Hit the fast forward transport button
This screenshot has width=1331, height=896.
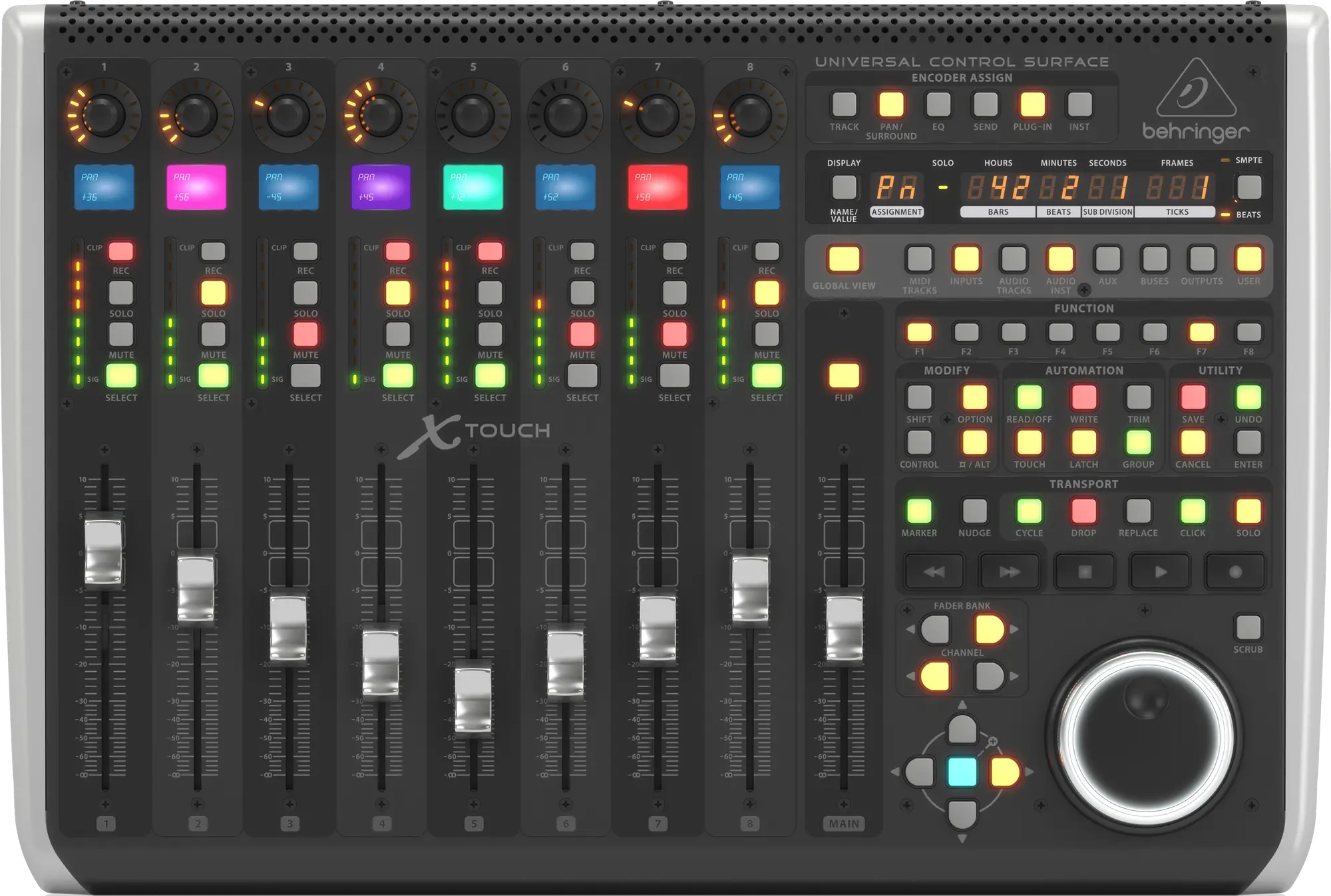[x=1009, y=572]
